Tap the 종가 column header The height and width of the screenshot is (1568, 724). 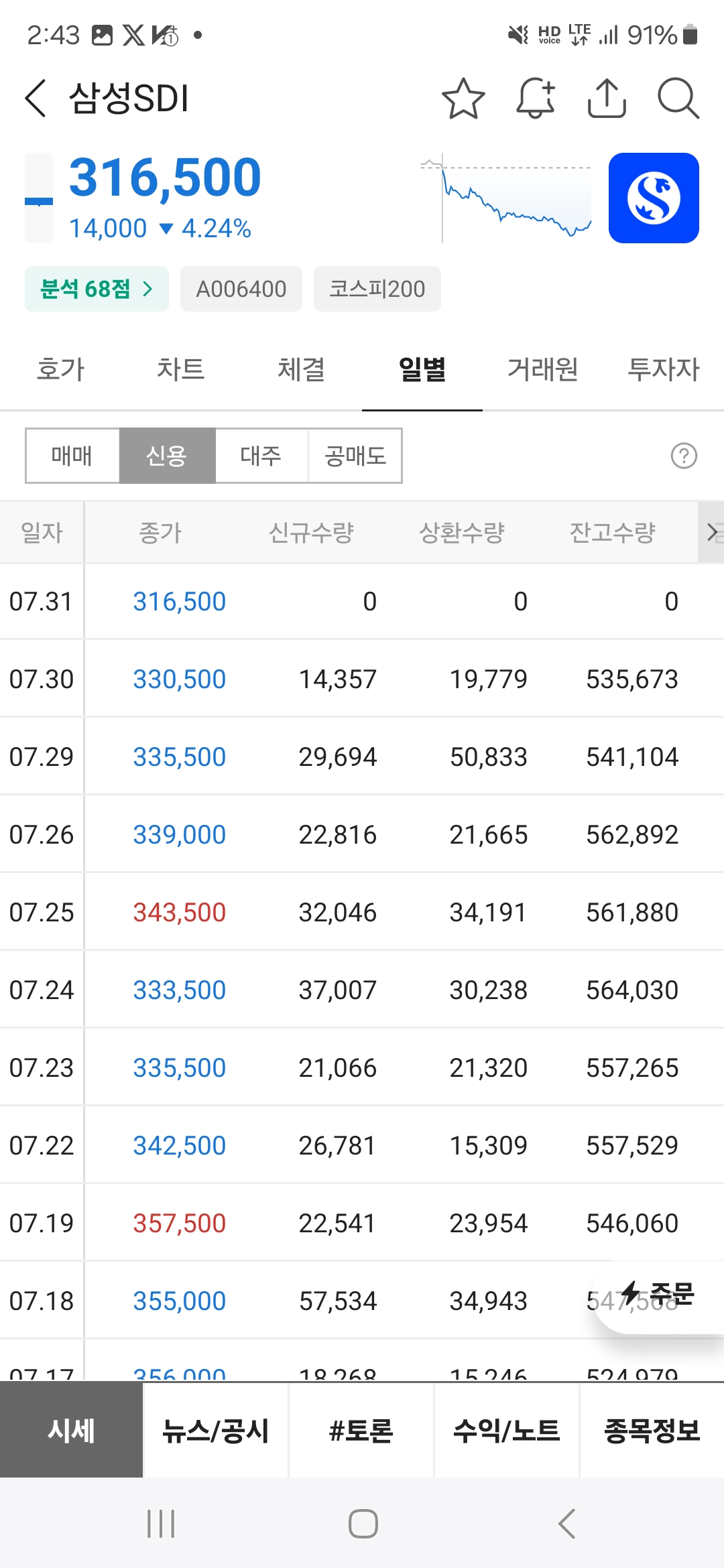(160, 533)
